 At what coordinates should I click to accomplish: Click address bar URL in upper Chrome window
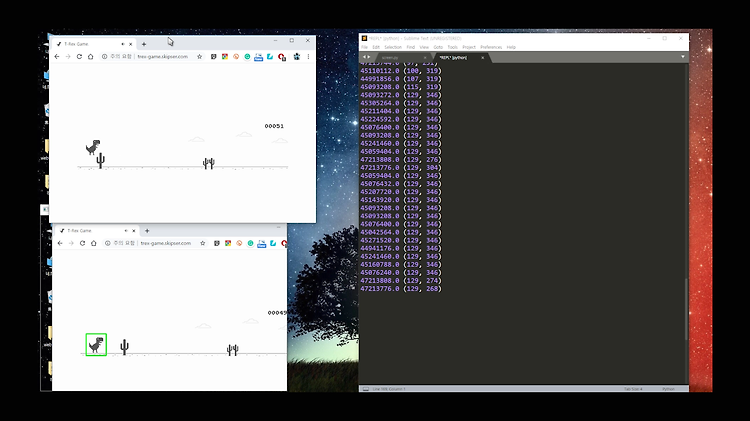pos(163,56)
